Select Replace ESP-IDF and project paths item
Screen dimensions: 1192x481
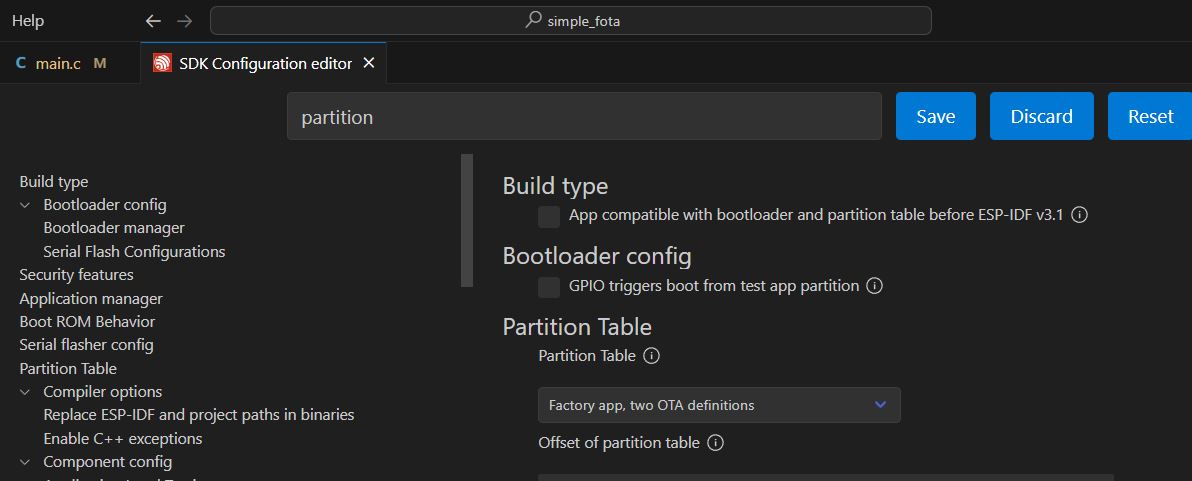(198, 415)
